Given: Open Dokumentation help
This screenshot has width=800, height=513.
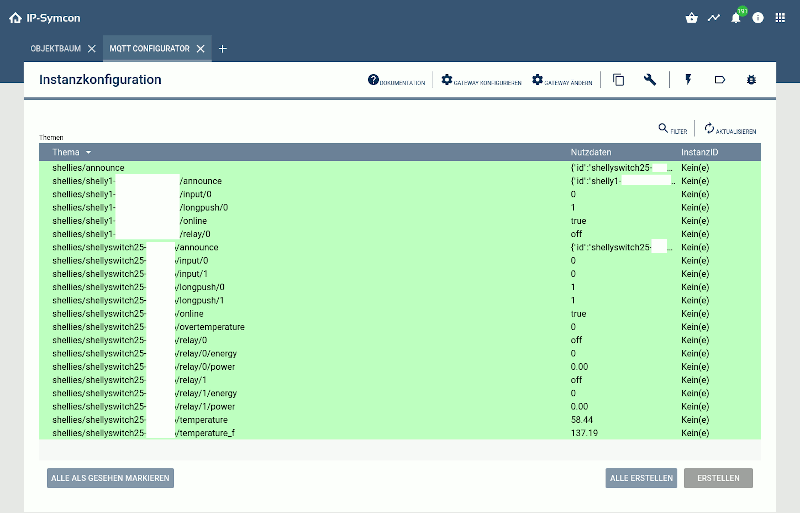Looking at the screenshot, I should (x=396, y=80).
